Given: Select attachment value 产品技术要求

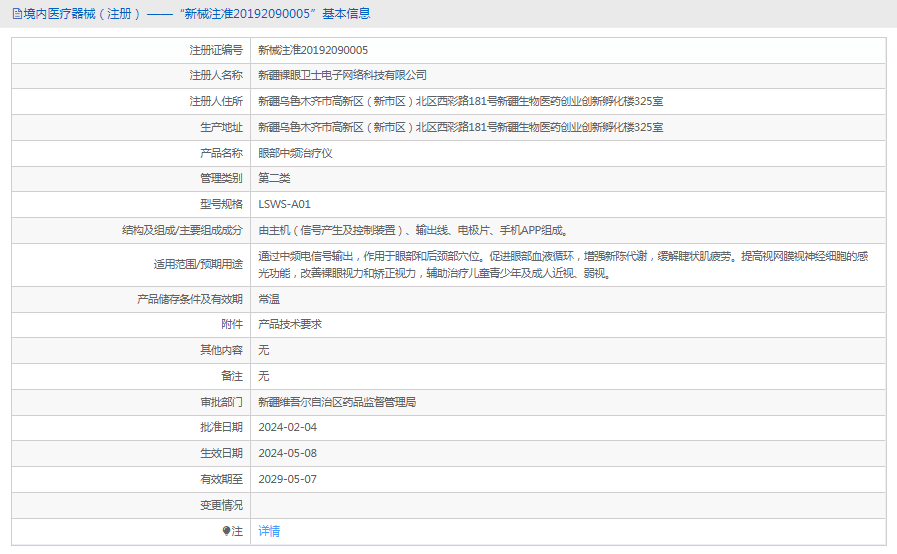Looking at the screenshot, I should [x=290, y=324].
